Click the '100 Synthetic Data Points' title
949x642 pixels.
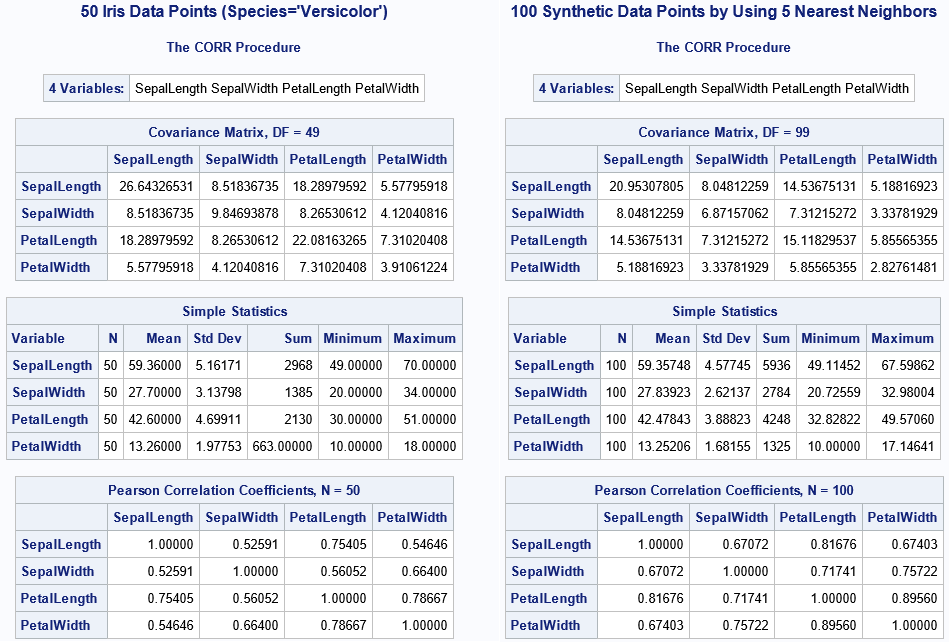click(723, 13)
